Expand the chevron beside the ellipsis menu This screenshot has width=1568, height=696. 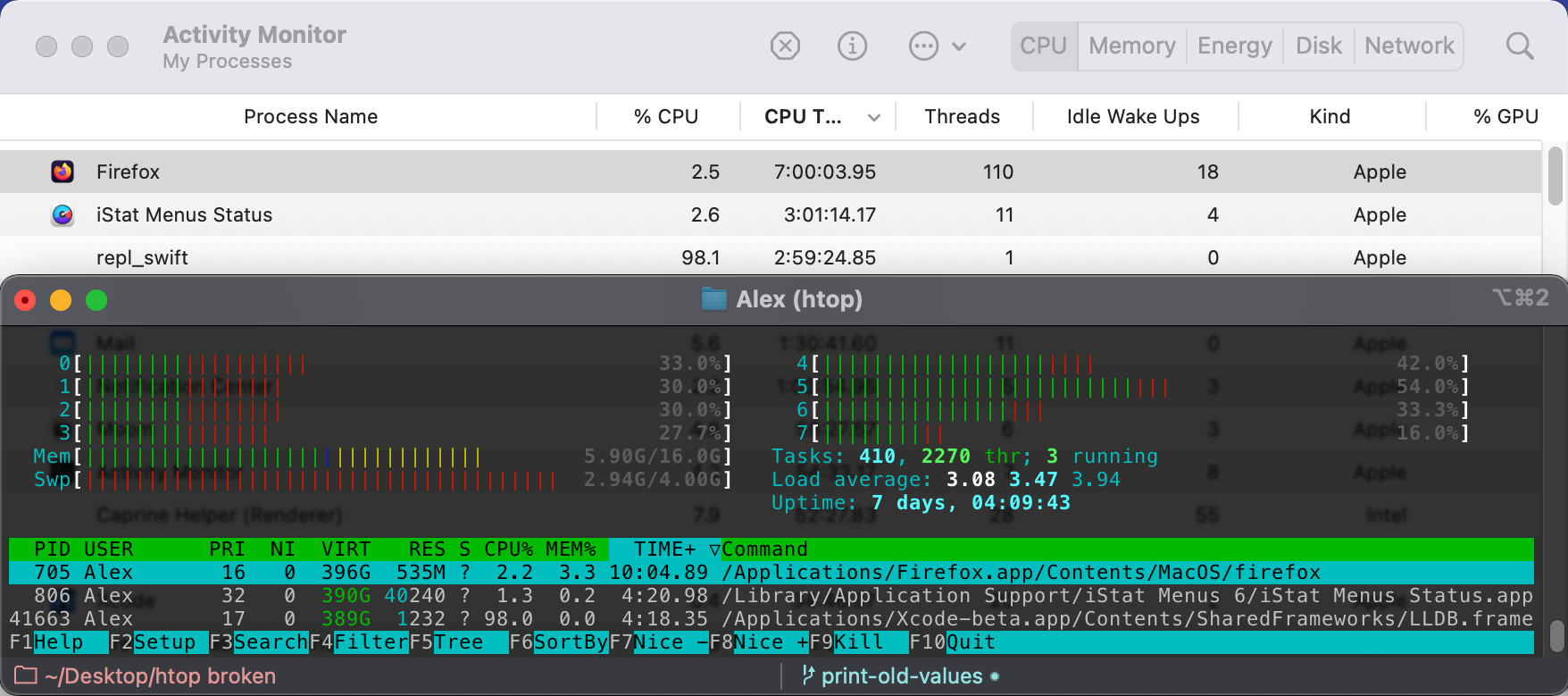(959, 46)
